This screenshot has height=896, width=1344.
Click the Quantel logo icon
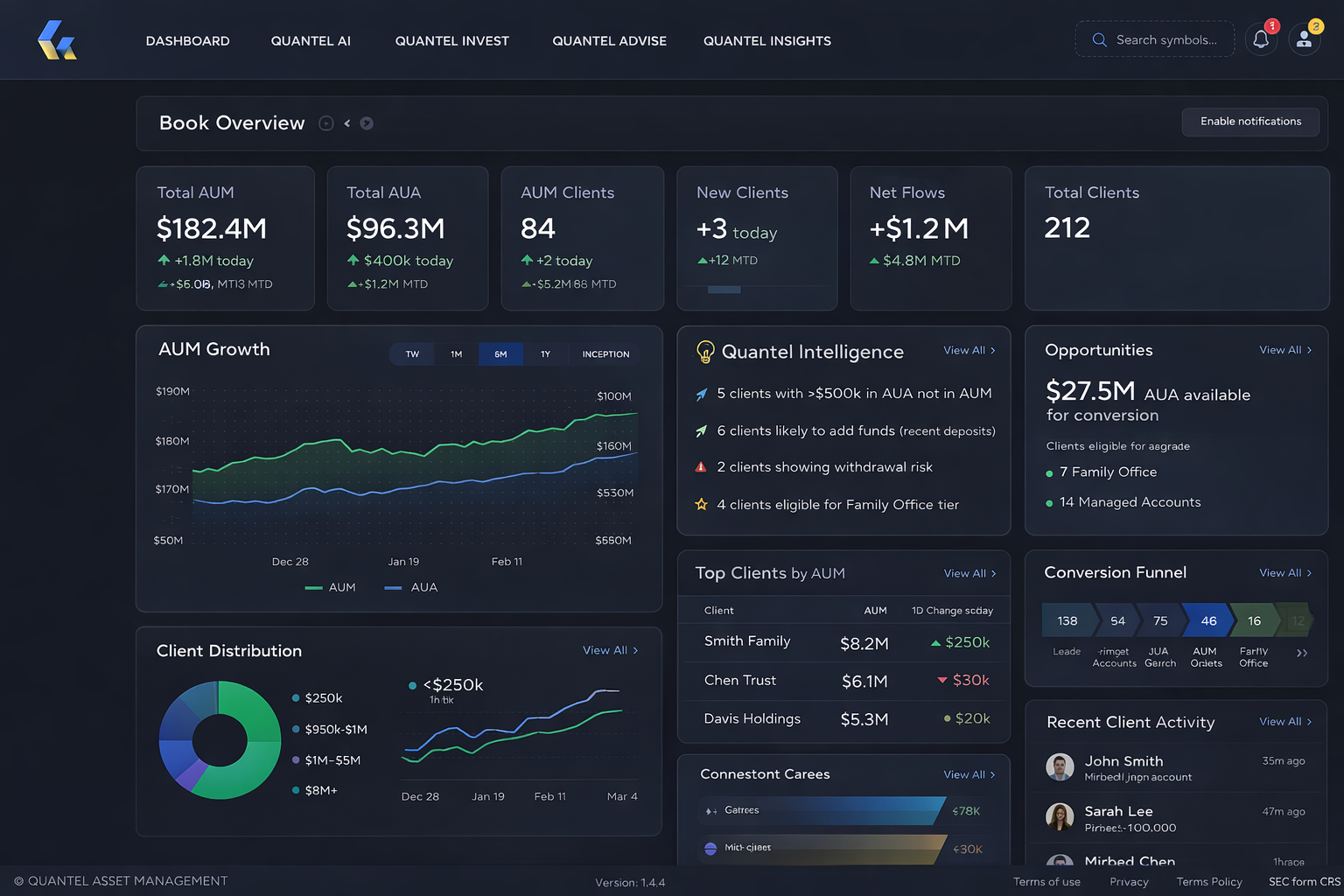57,40
